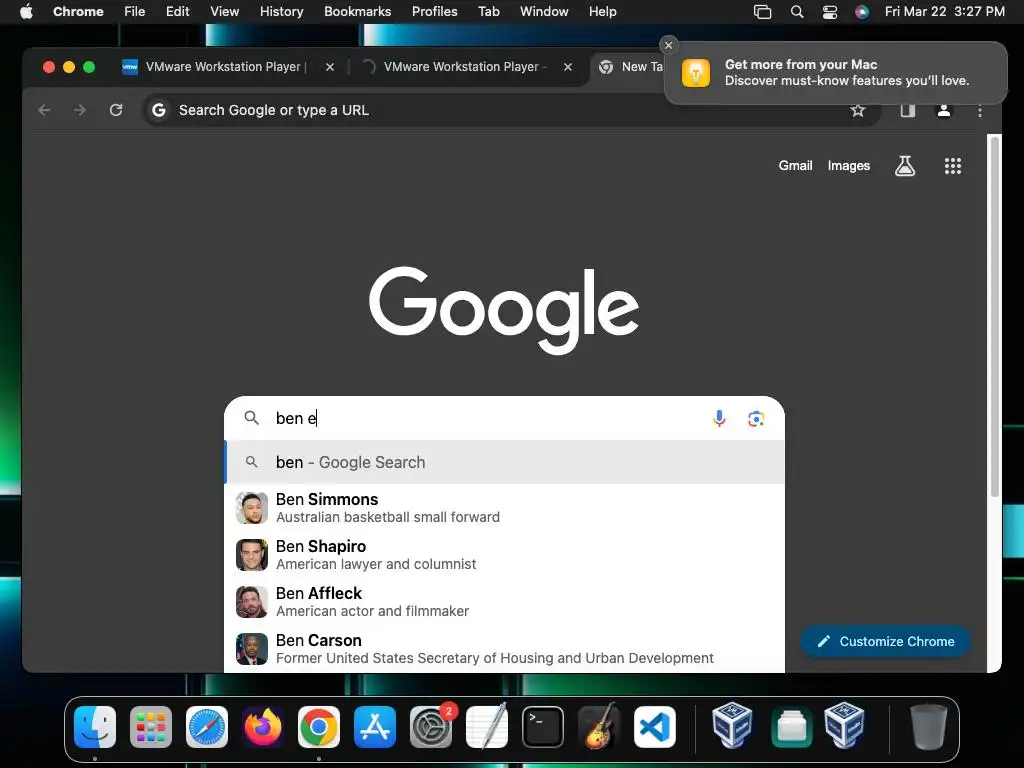Dismiss the Get more from your Mac notification
The image size is (1024, 768).
[668, 45]
